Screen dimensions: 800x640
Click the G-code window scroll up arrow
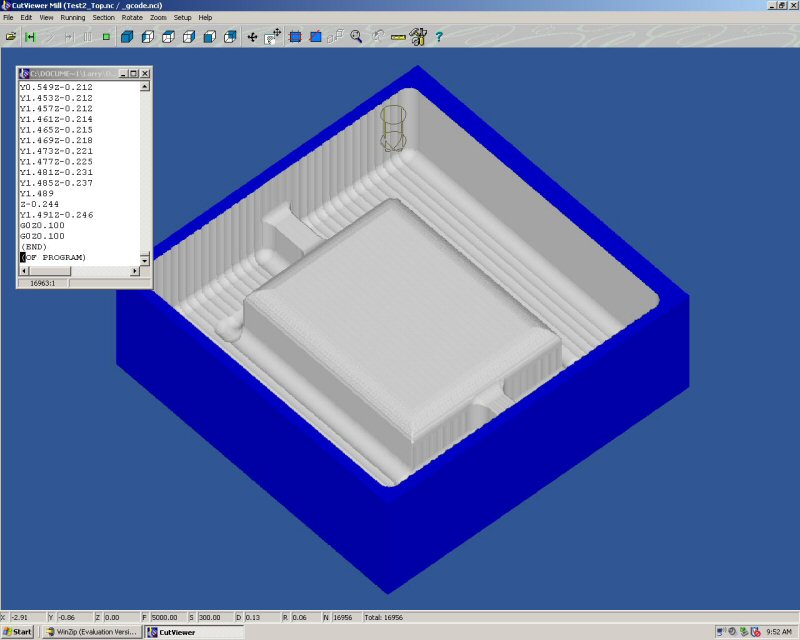[144, 86]
